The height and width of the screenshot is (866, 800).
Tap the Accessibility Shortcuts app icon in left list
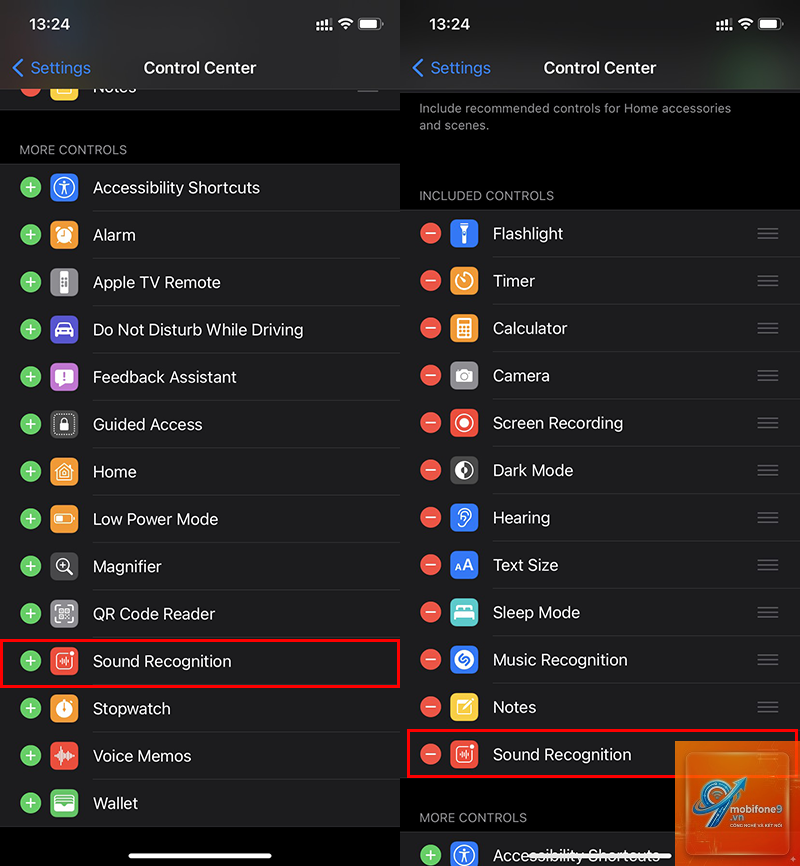click(x=64, y=188)
